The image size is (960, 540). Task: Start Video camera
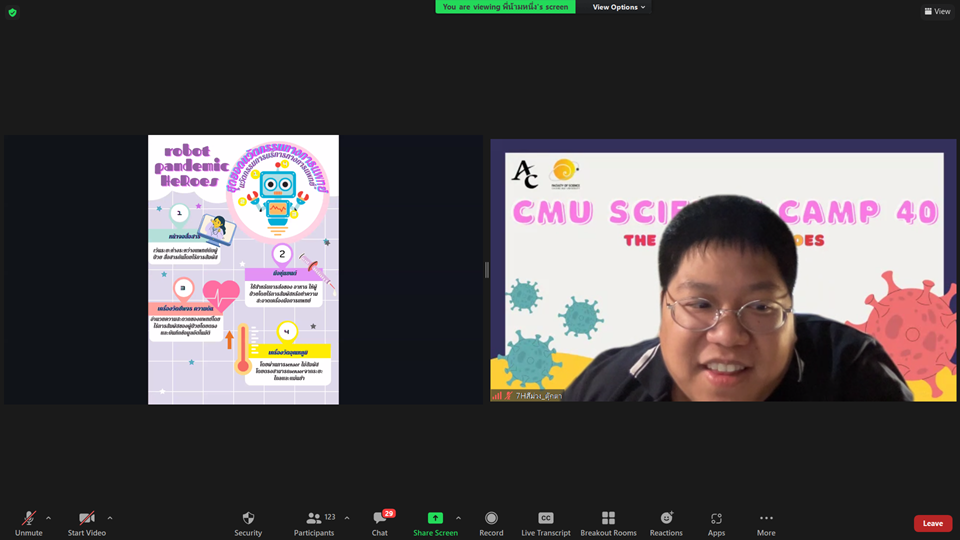tap(87, 523)
